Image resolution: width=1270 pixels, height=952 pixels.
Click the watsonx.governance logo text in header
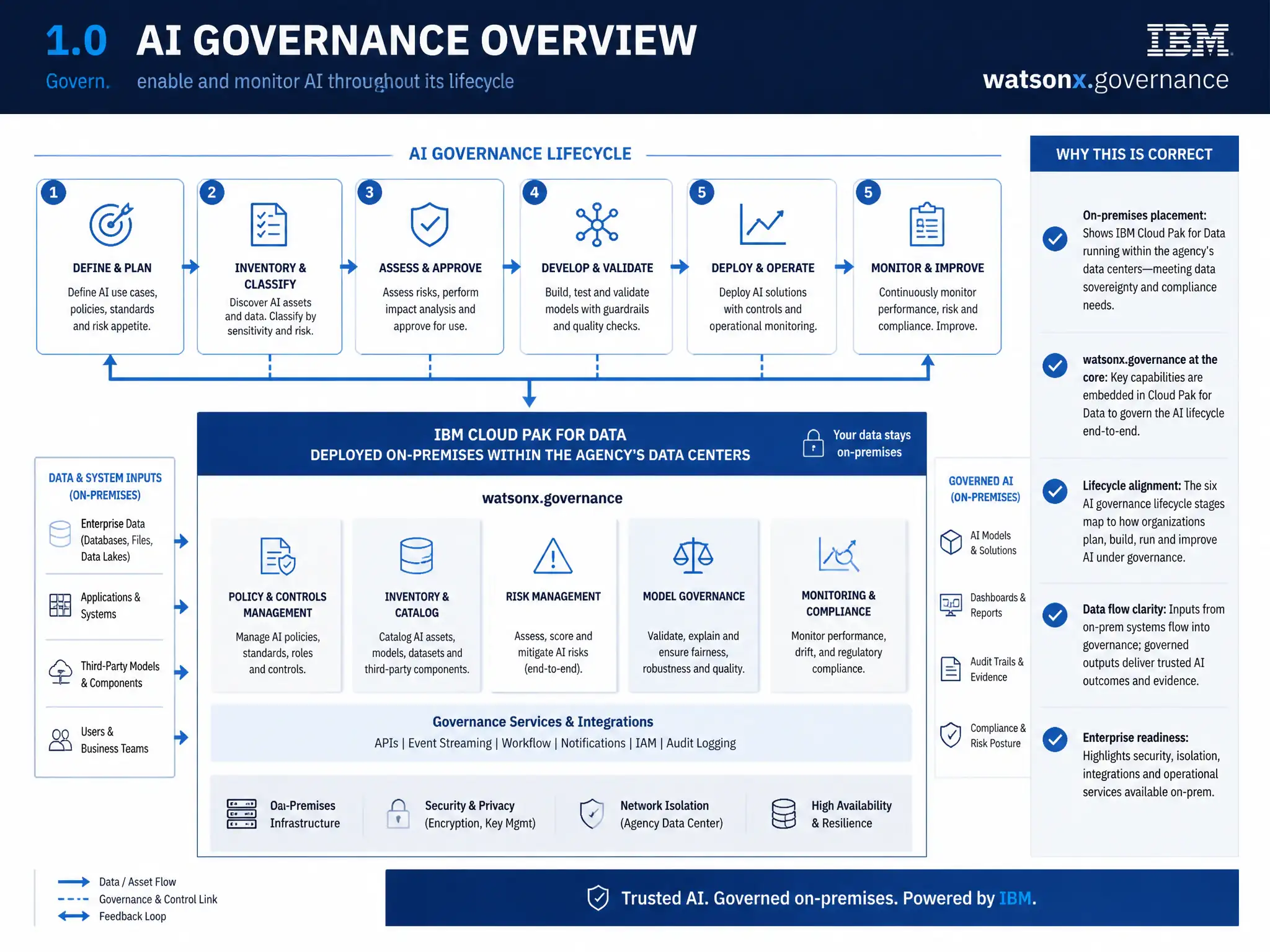(1106, 80)
